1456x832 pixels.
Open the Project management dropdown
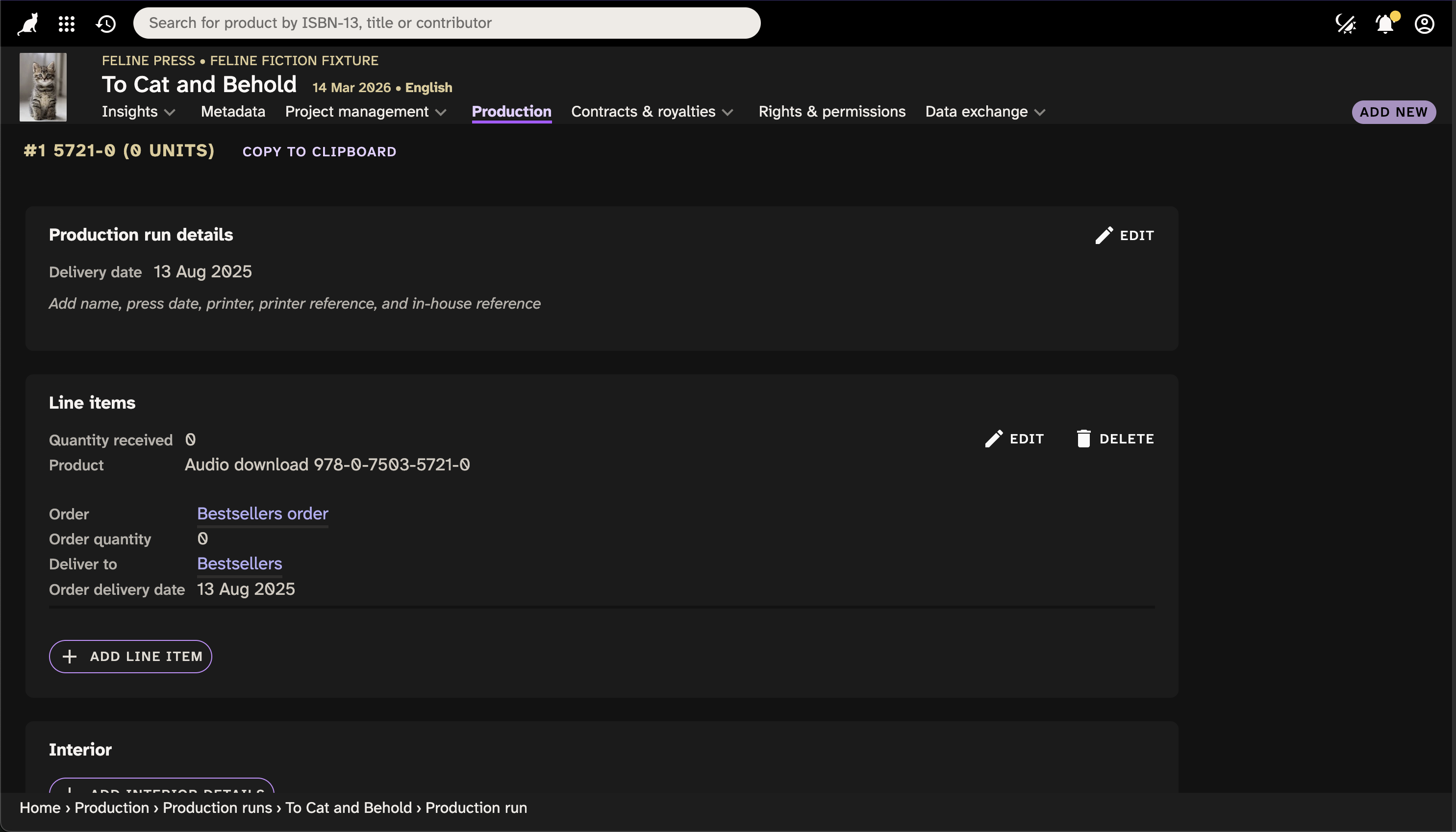tap(365, 112)
